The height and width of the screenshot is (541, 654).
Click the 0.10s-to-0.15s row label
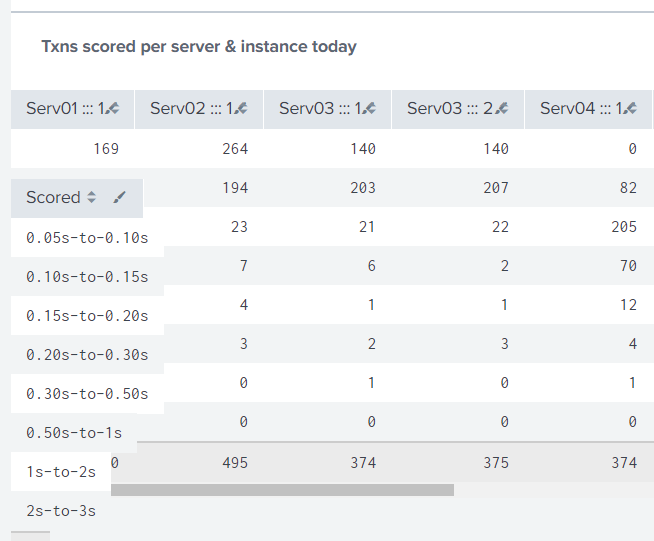(x=87, y=277)
